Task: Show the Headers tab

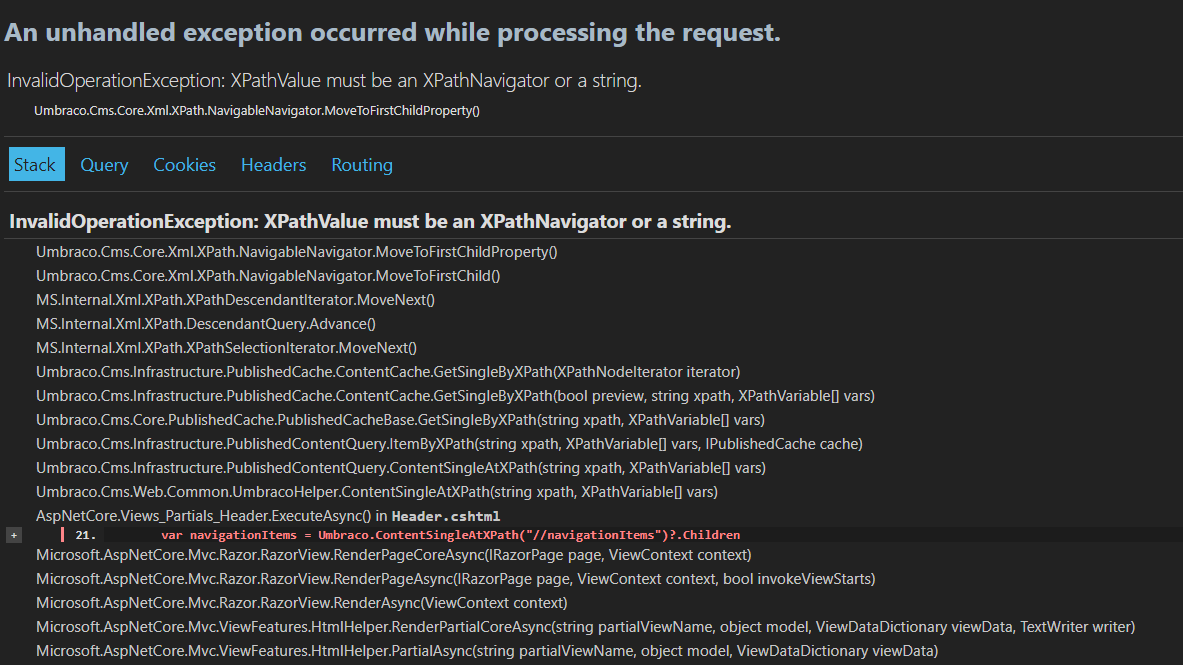Action: click(273, 165)
